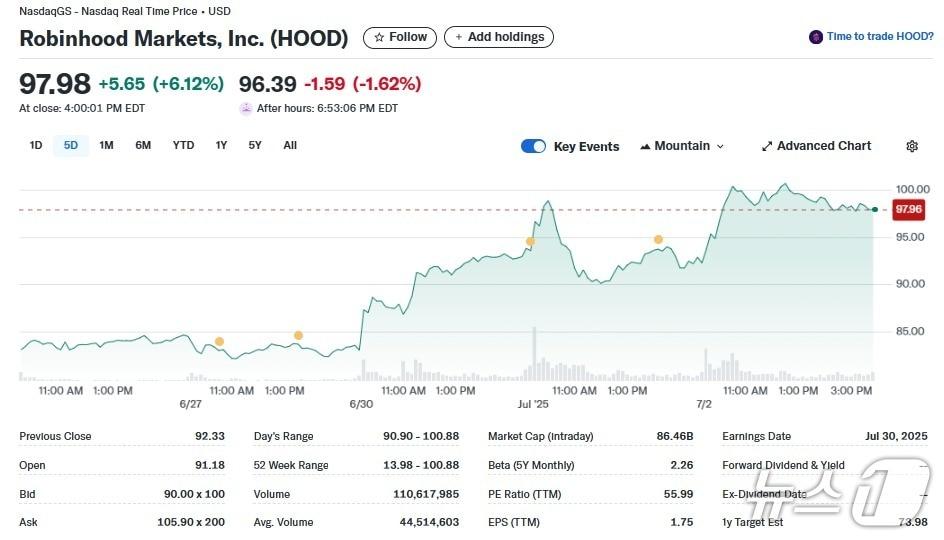944x540 pixels.
Task: Click the Jul '25 peak event marker
Action: click(530, 241)
